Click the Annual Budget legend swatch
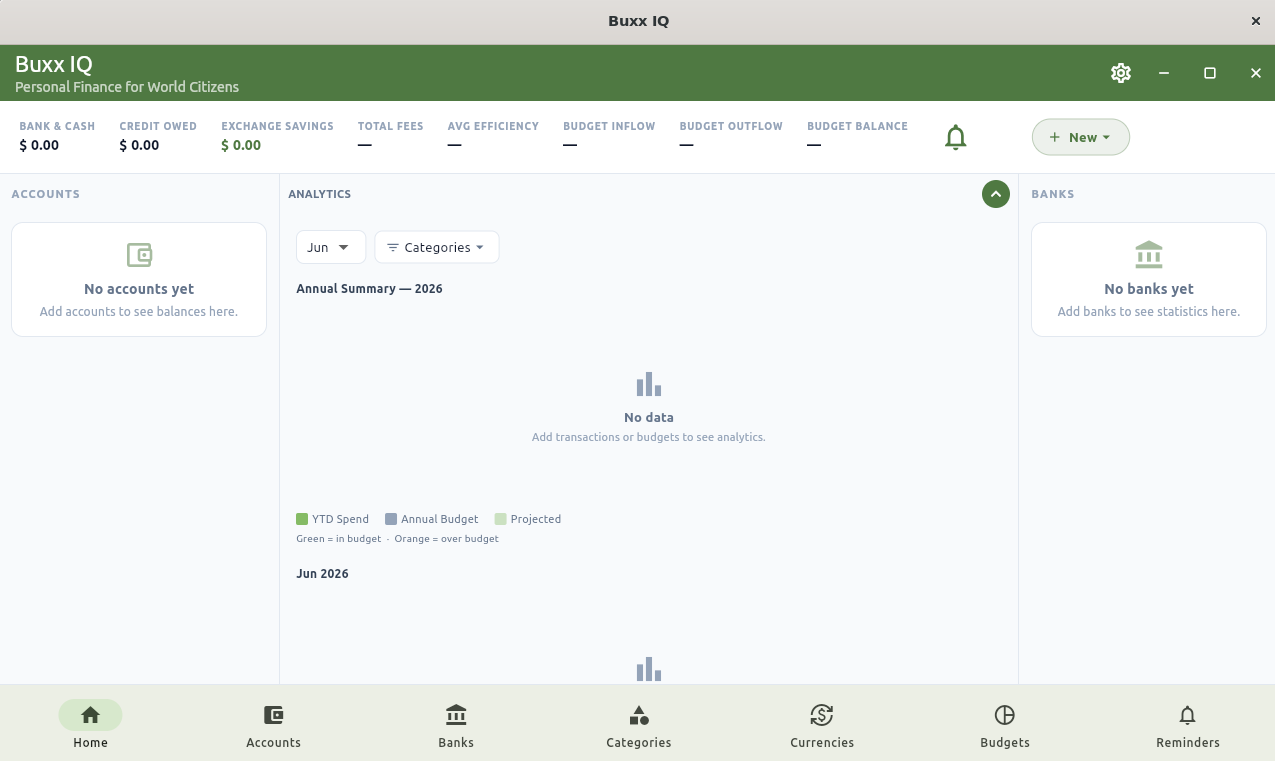1275x761 pixels. 391,519
